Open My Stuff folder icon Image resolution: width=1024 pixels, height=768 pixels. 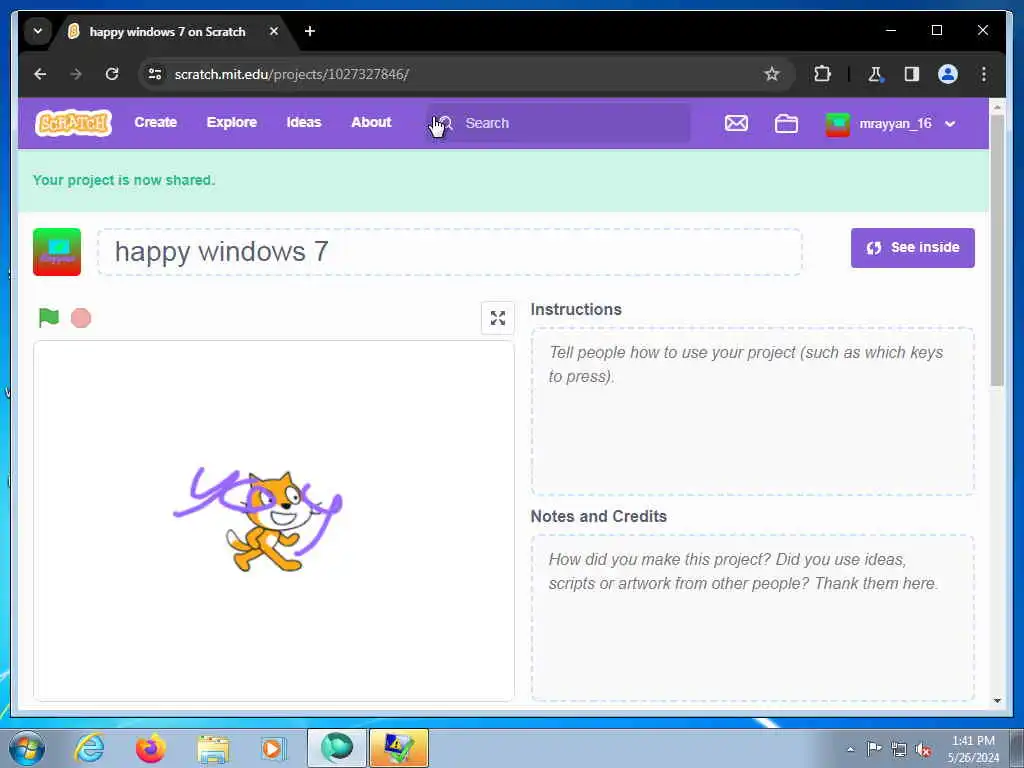(786, 123)
